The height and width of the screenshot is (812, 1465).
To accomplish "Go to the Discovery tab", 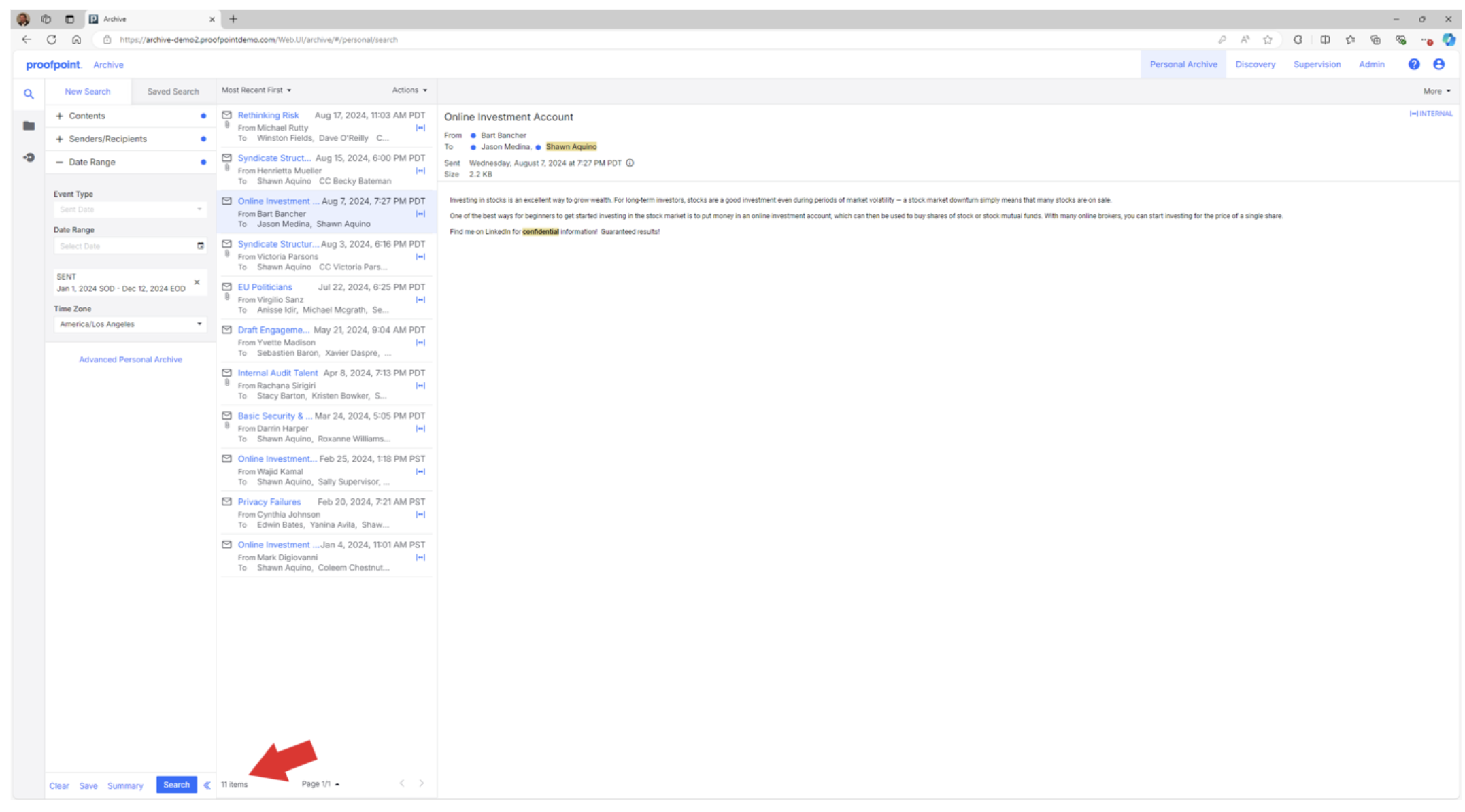I will pyautogui.click(x=1255, y=64).
